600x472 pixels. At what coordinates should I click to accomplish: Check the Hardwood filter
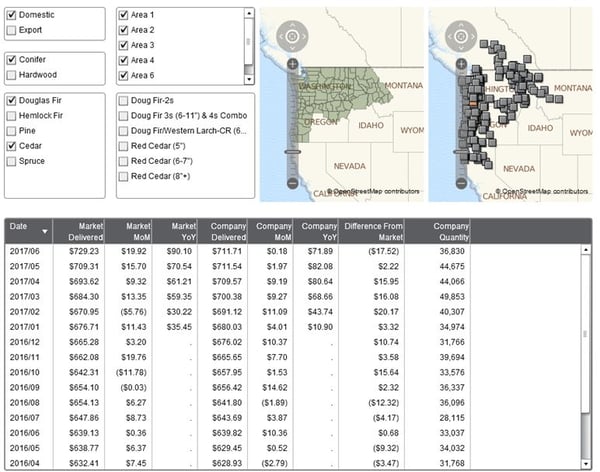[11, 75]
